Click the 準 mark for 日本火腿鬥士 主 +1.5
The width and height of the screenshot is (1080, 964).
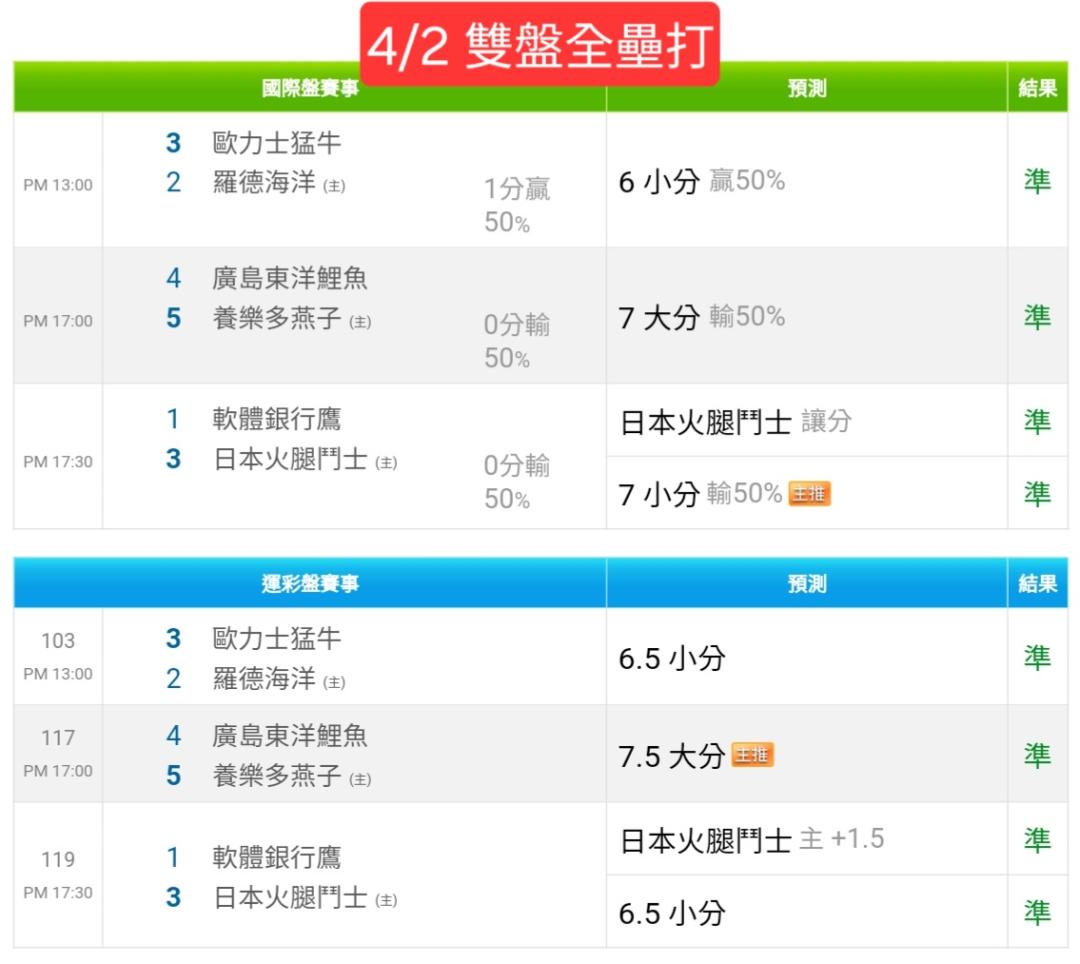1037,840
